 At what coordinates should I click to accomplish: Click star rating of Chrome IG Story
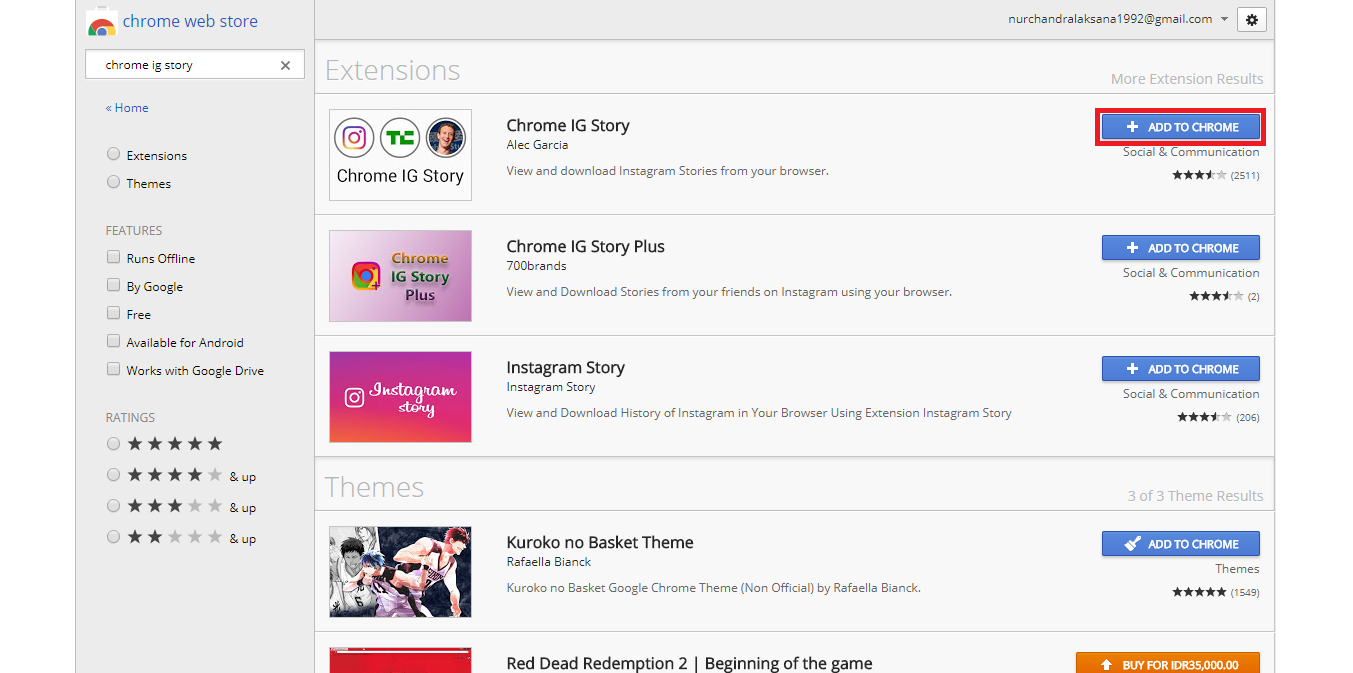[x=1199, y=175]
